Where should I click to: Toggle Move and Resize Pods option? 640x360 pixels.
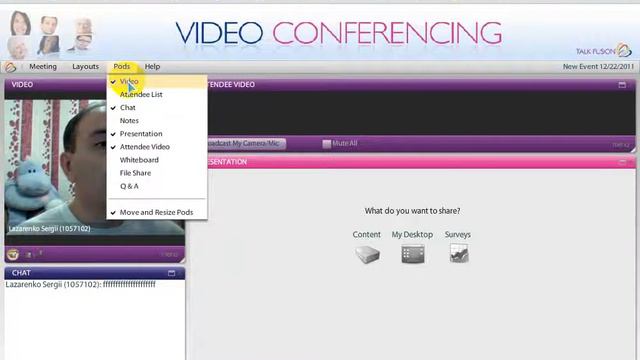click(157, 212)
